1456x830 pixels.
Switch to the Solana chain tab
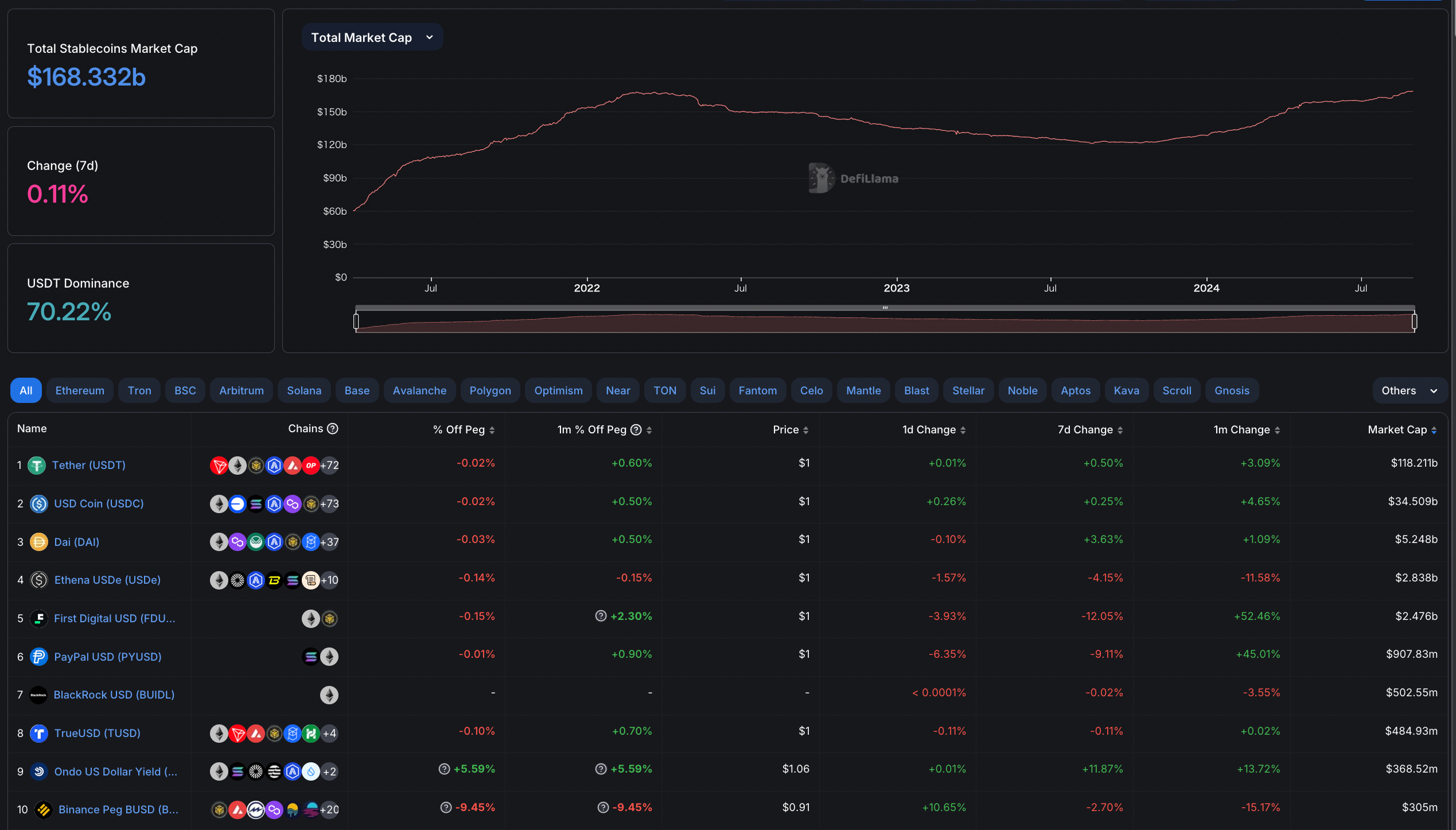304,391
